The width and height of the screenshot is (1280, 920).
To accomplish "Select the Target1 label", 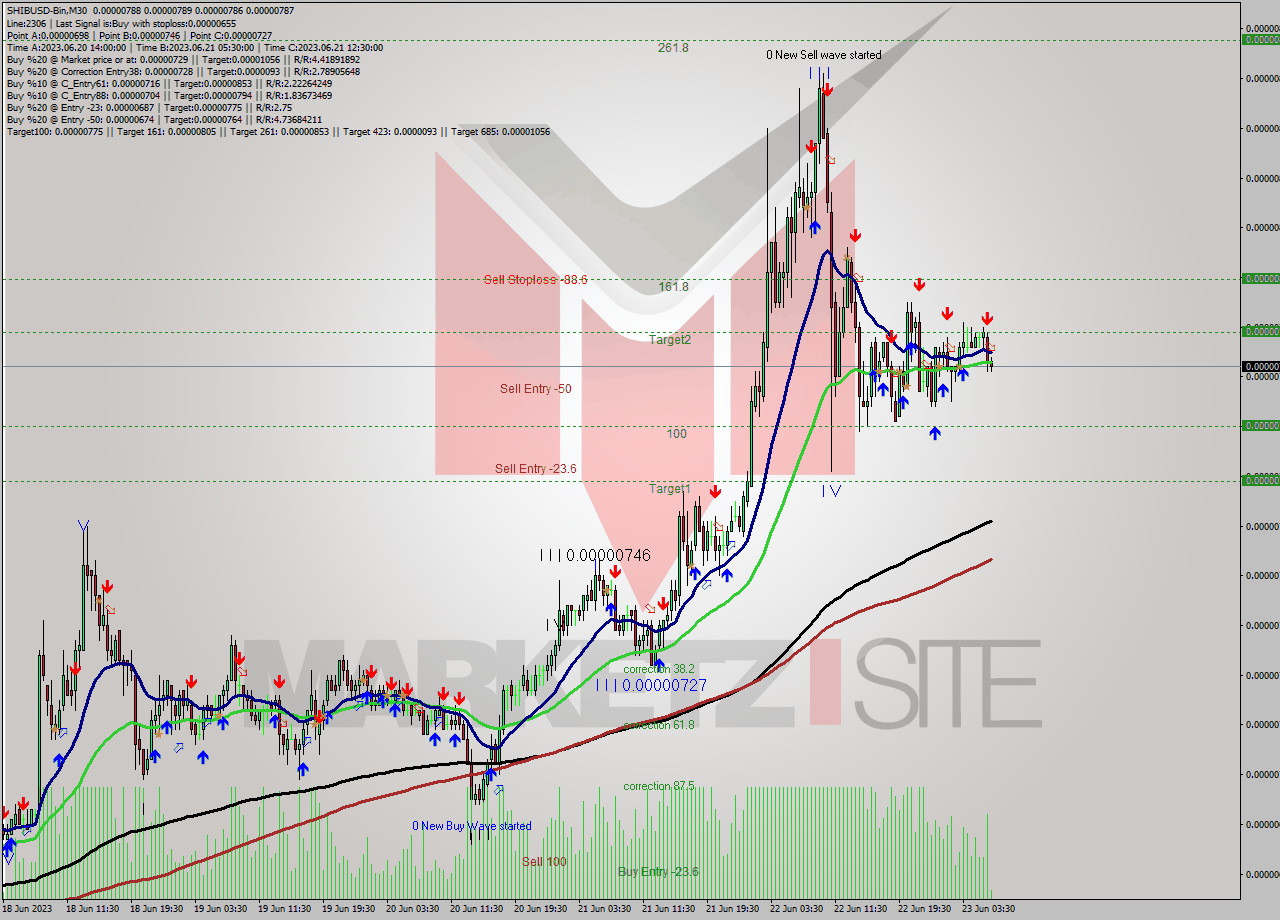I will (669, 488).
